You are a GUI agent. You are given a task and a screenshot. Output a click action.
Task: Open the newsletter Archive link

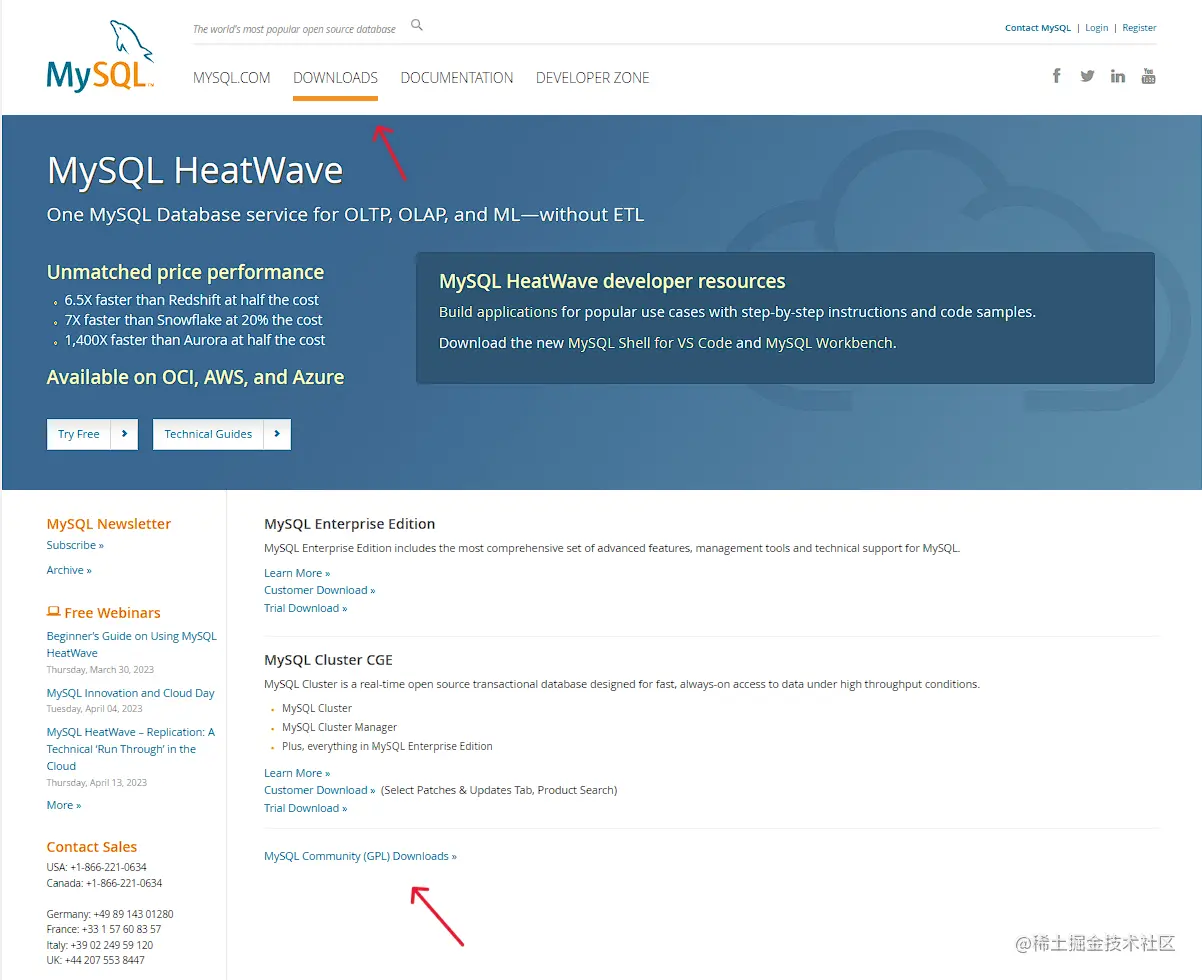click(69, 570)
